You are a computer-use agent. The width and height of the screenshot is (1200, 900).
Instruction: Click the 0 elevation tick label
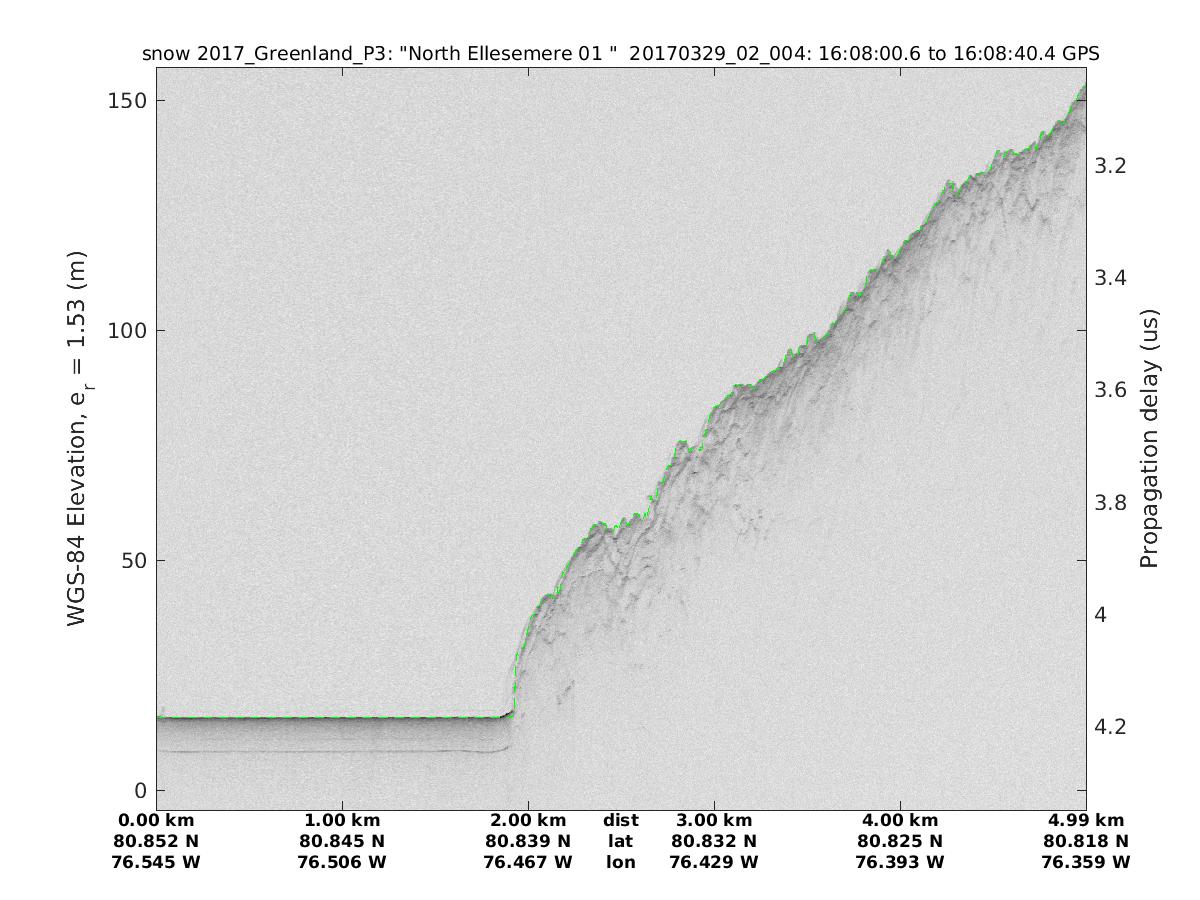coord(139,790)
